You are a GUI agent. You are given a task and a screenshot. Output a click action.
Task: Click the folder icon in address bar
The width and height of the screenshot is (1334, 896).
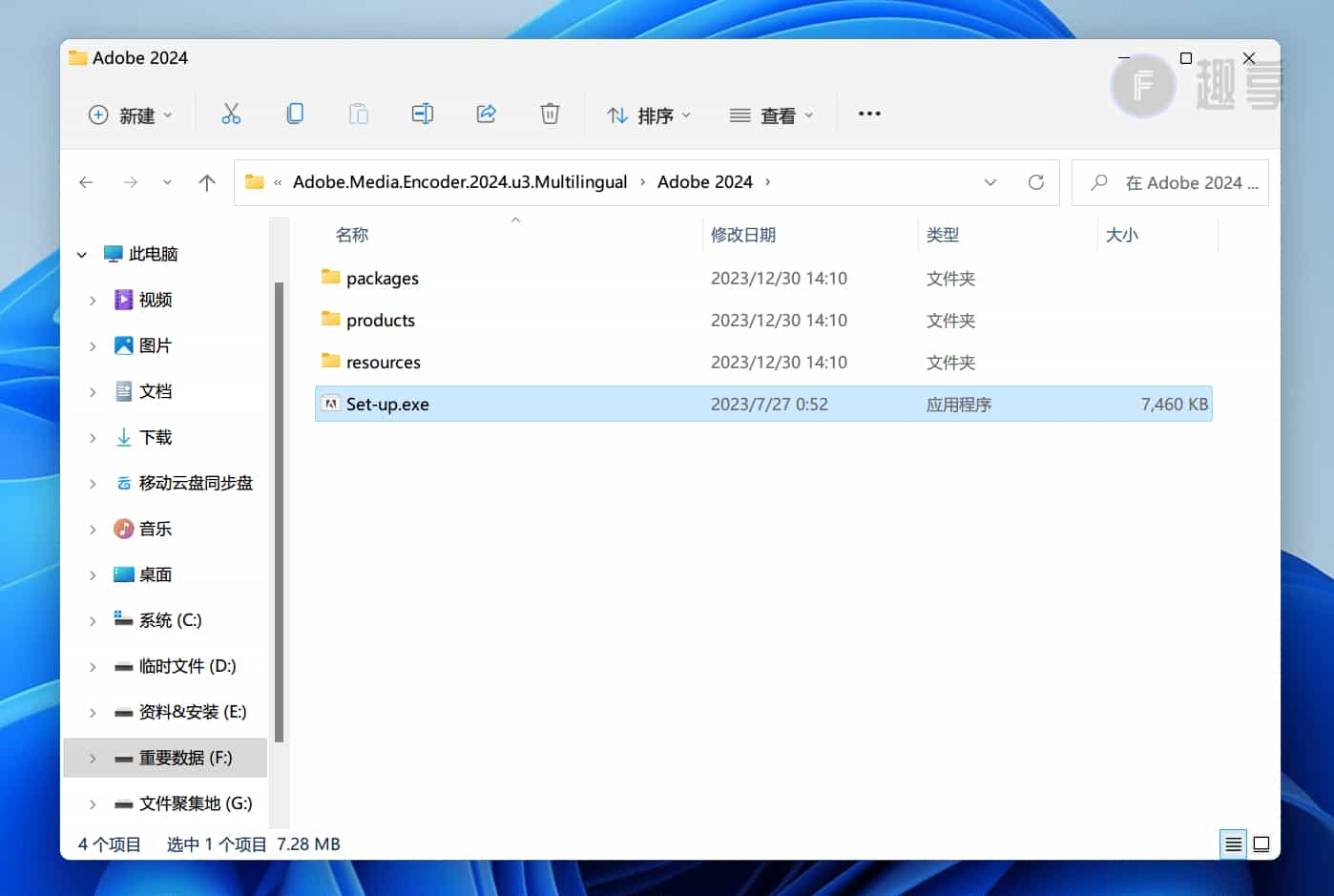tap(254, 181)
